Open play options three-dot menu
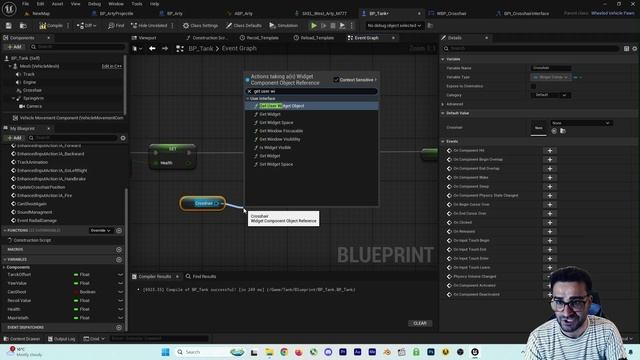This screenshot has height=360, width=640. point(351,26)
